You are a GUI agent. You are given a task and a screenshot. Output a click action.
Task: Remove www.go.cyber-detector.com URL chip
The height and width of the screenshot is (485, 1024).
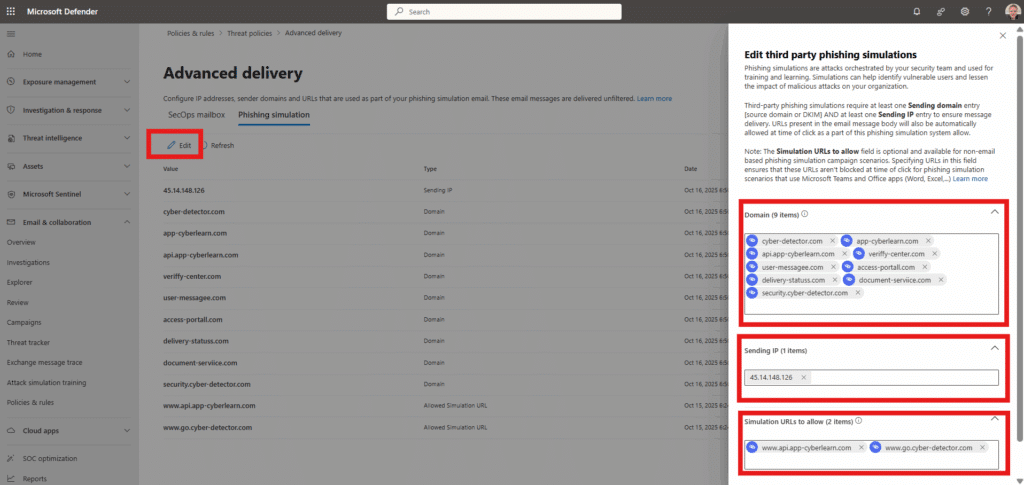pyautogui.click(x=982, y=448)
